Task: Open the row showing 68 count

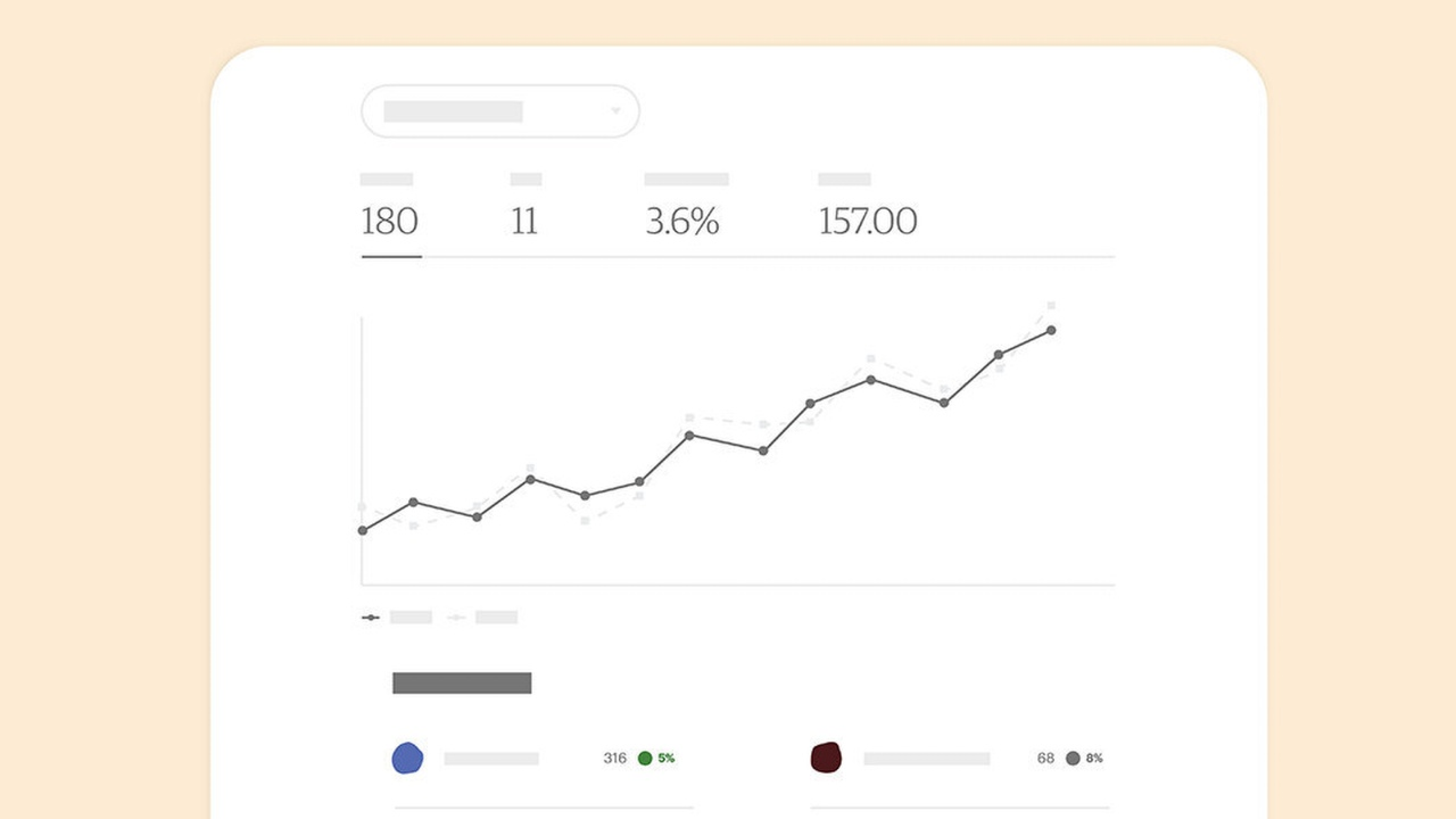Action: tap(960, 758)
